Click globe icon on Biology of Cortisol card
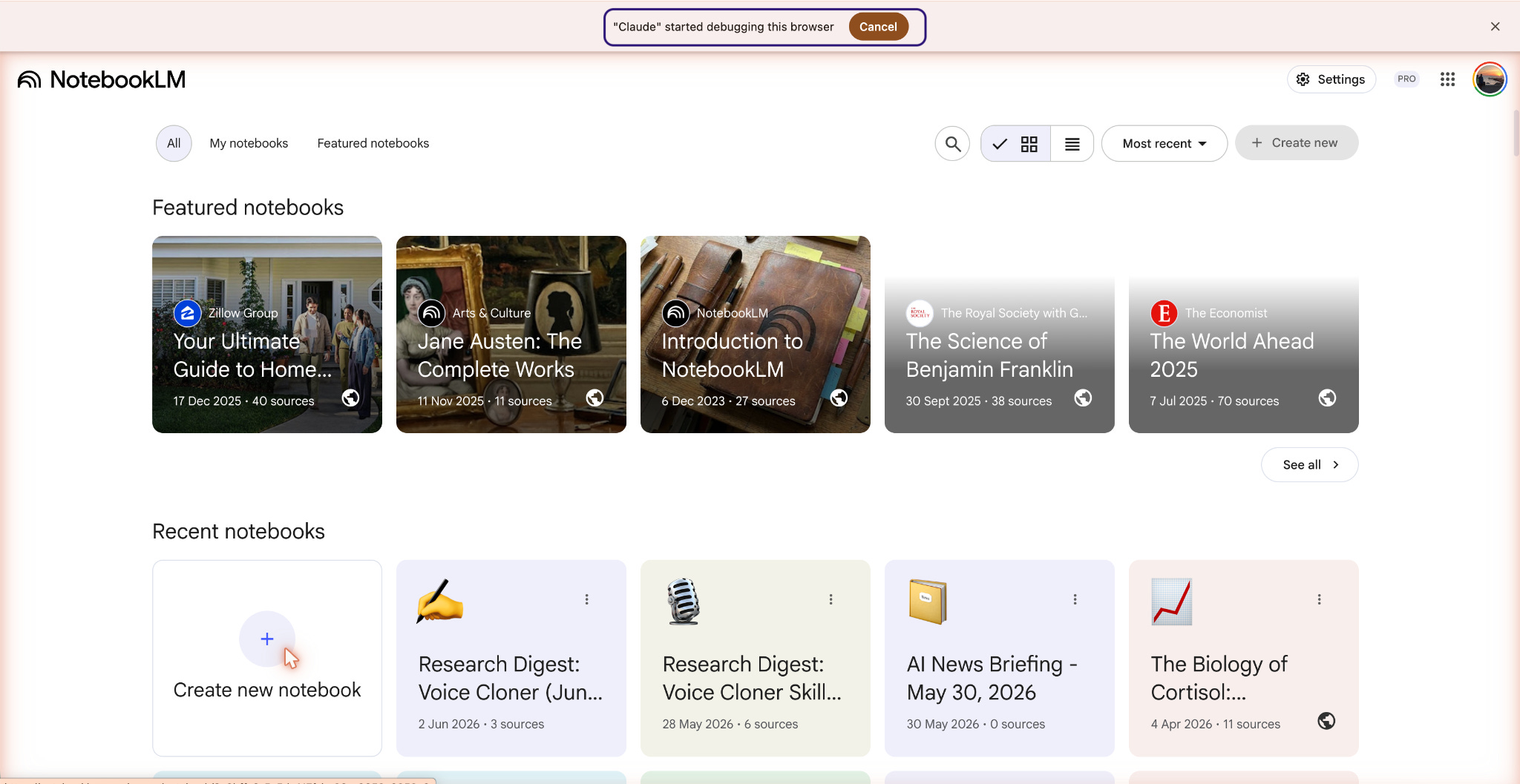 1326,721
